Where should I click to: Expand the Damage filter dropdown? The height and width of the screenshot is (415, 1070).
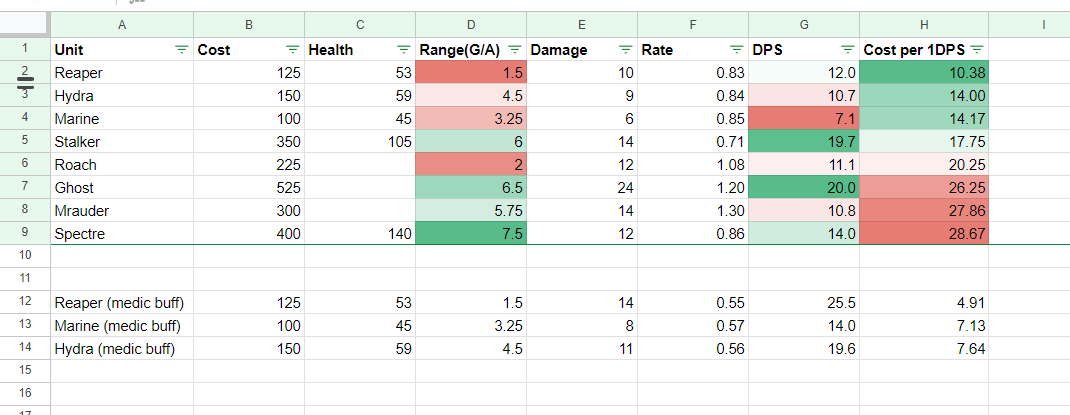click(x=625, y=49)
